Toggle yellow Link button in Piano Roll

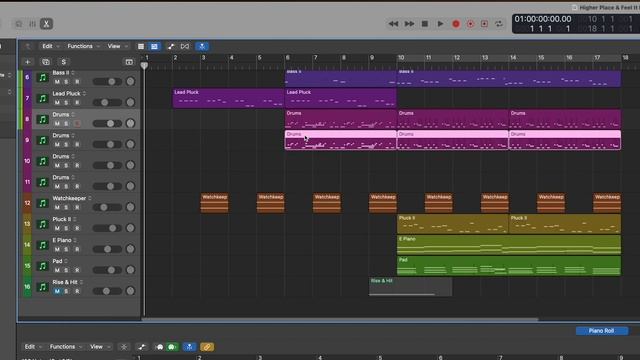(207, 347)
